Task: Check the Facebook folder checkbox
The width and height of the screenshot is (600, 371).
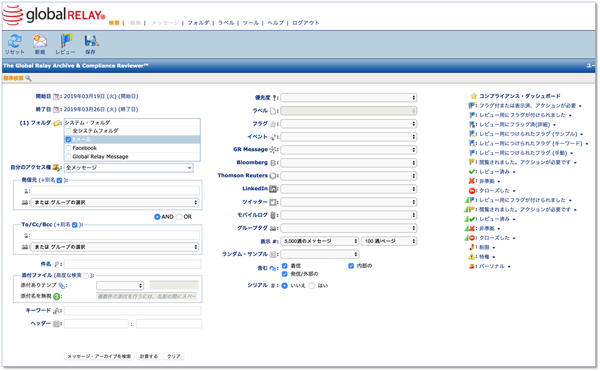Action: 68,148
